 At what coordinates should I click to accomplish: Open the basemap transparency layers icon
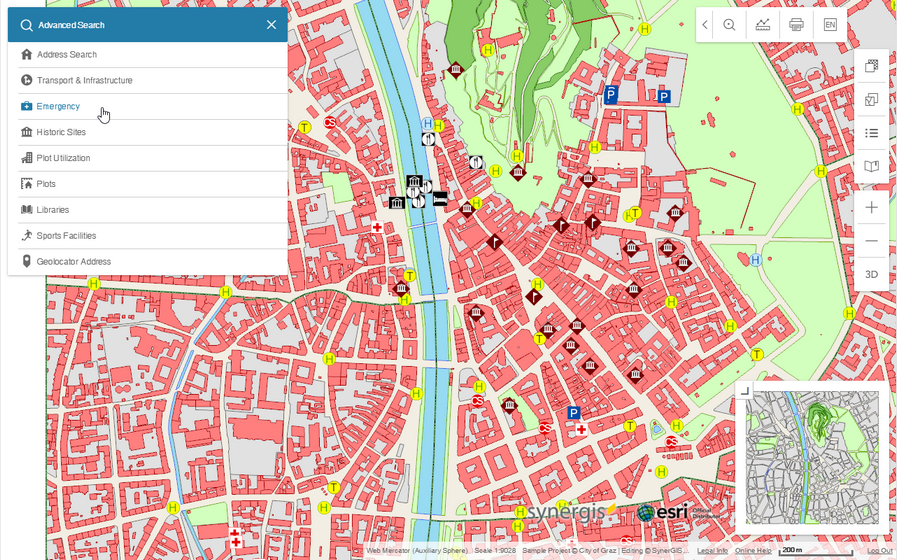pyautogui.click(x=871, y=66)
